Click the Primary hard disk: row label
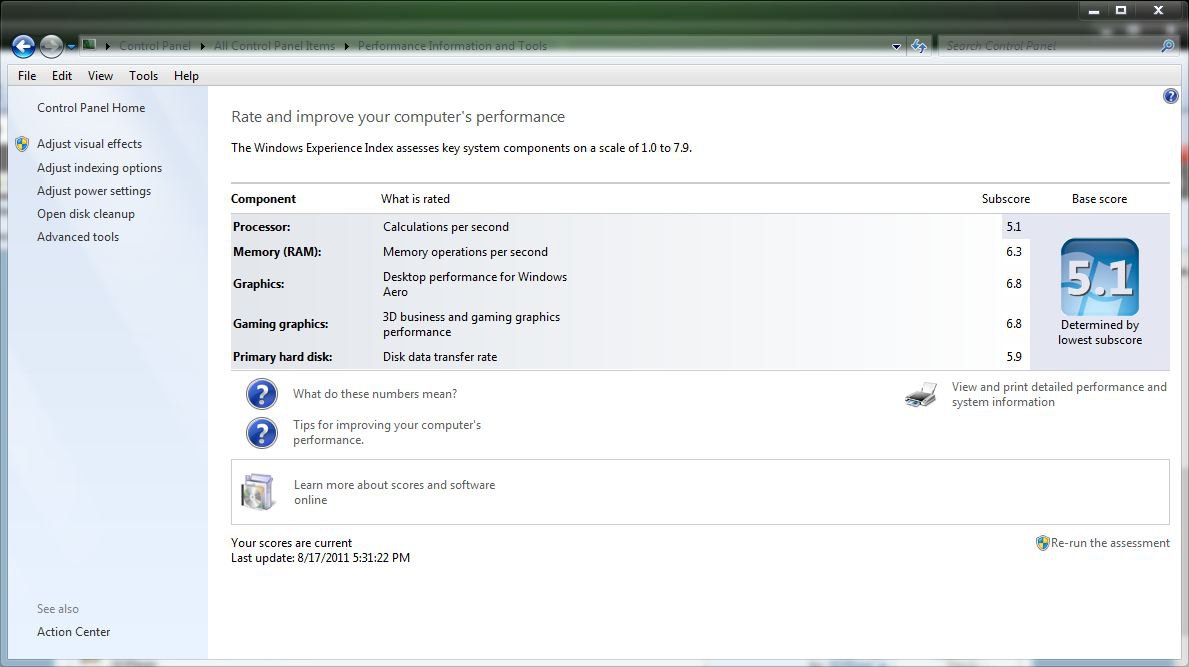The height and width of the screenshot is (667, 1189). [282, 356]
